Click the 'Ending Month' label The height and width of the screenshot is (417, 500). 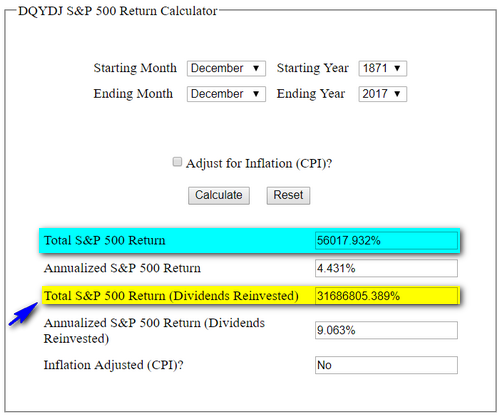[x=133, y=94]
